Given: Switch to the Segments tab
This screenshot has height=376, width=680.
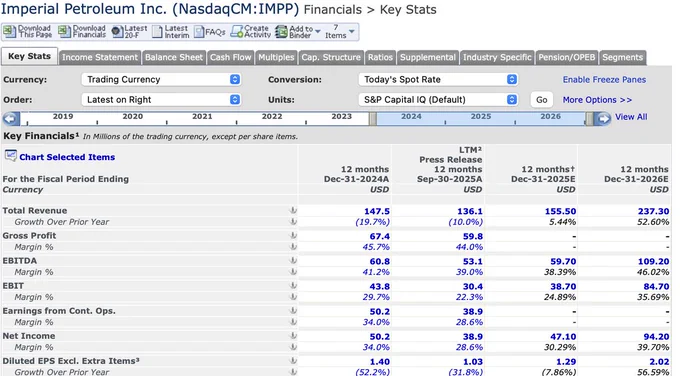Looking at the screenshot, I should tap(623, 57).
